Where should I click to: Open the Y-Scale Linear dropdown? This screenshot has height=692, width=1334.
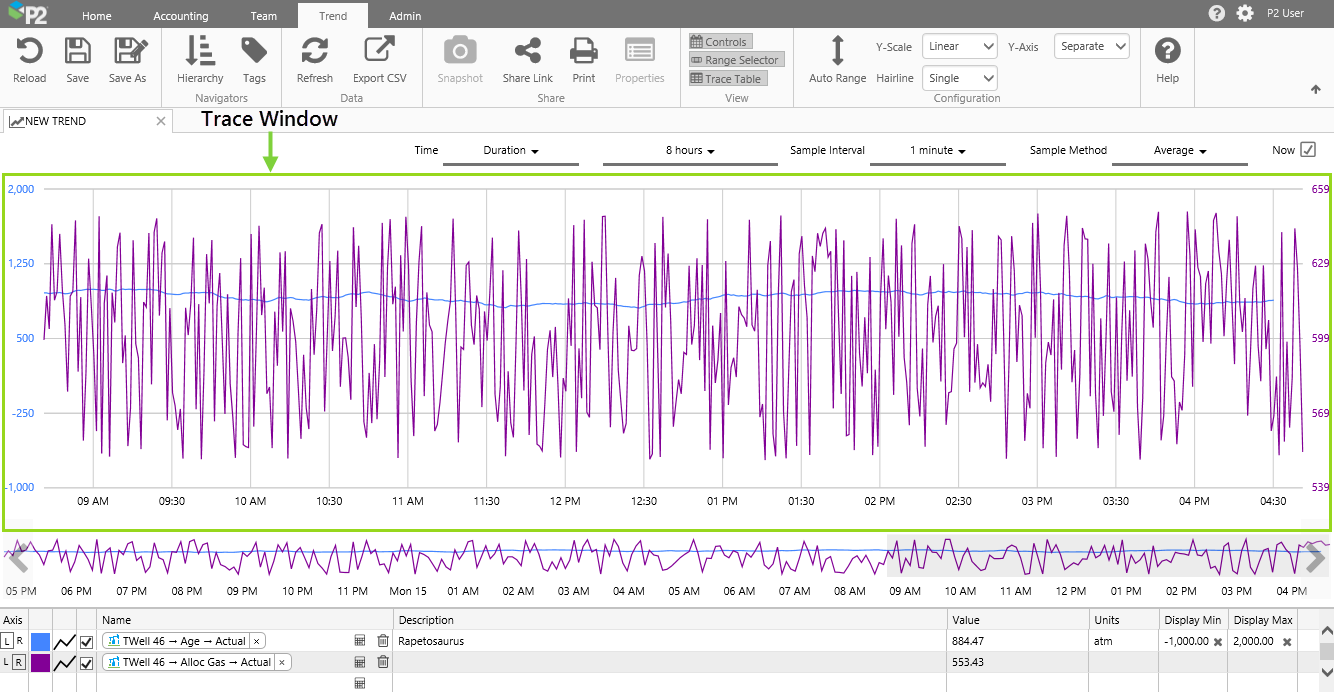tap(959, 46)
